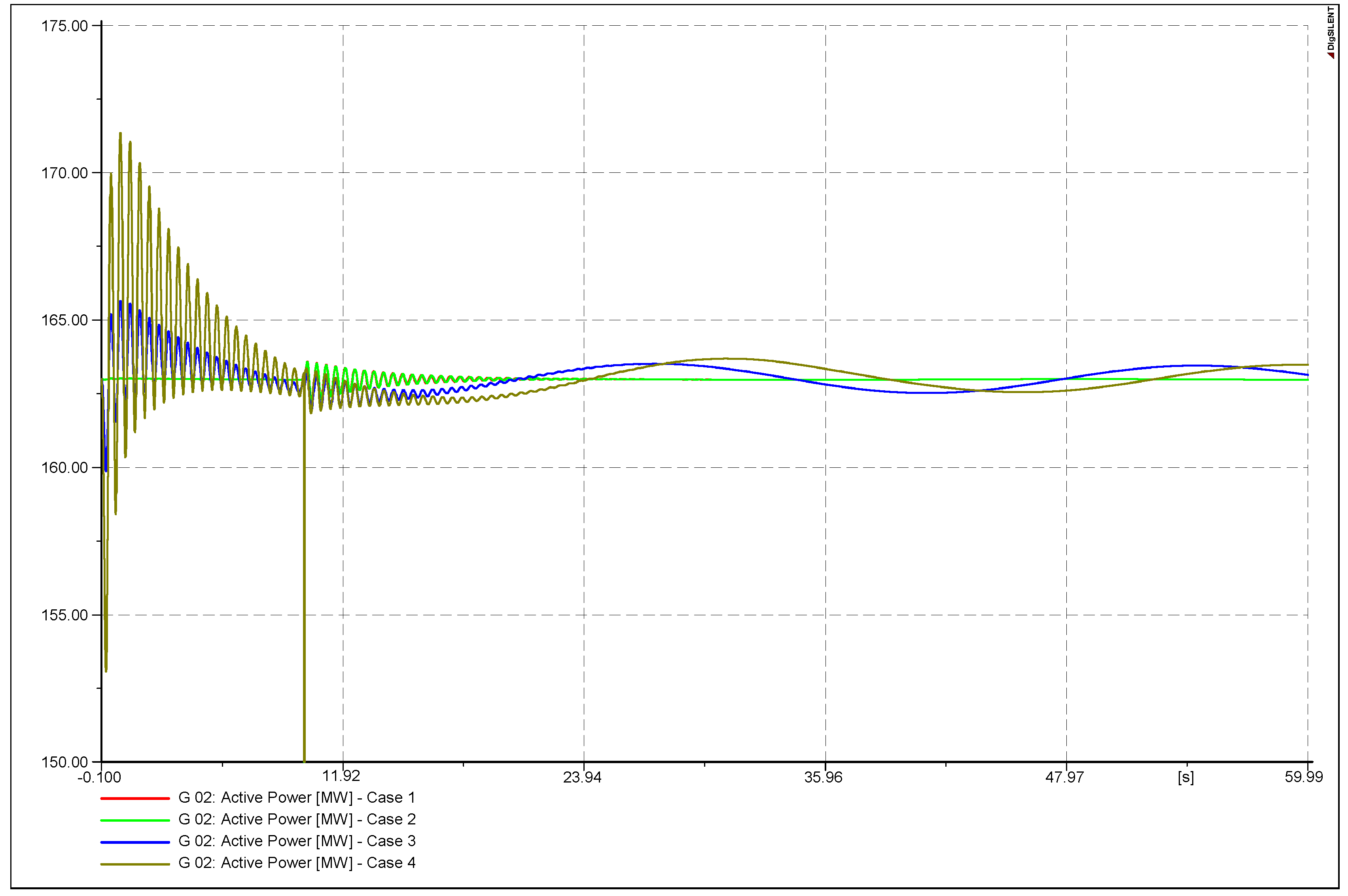Click the 155.00 y-axis tick label
Screen dimensions: 1348x896
(64, 615)
